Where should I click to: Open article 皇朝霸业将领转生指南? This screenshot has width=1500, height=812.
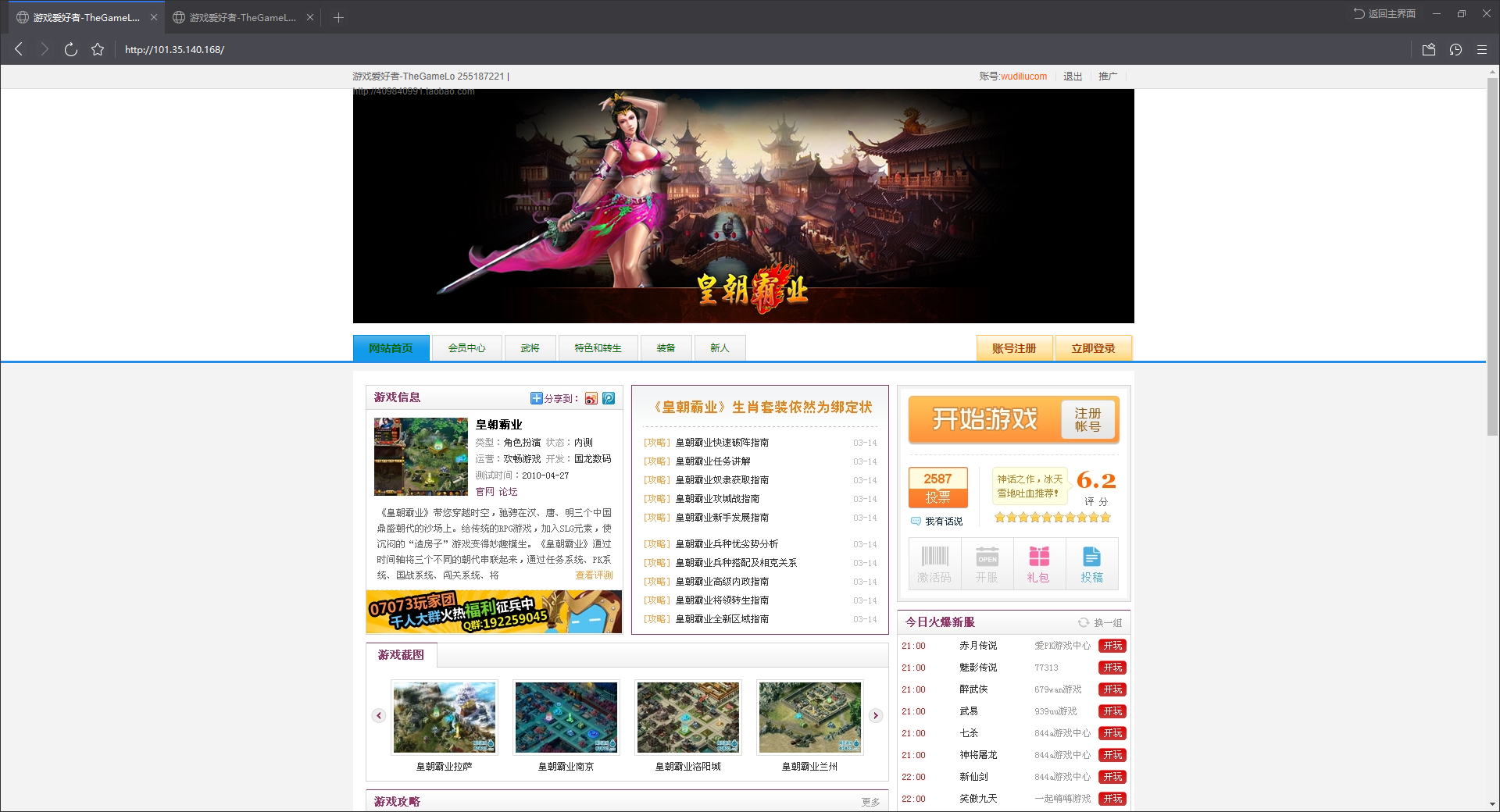(x=722, y=600)
